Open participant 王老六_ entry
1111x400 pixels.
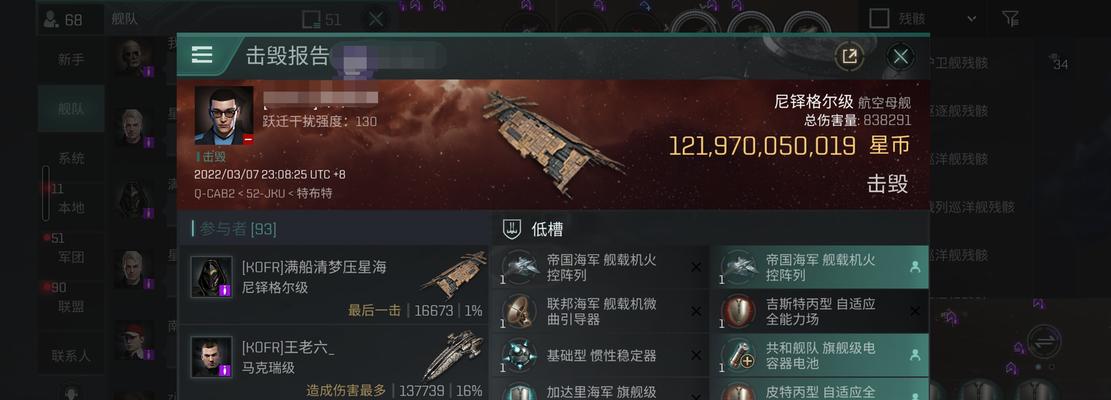[x=333, y=362]
